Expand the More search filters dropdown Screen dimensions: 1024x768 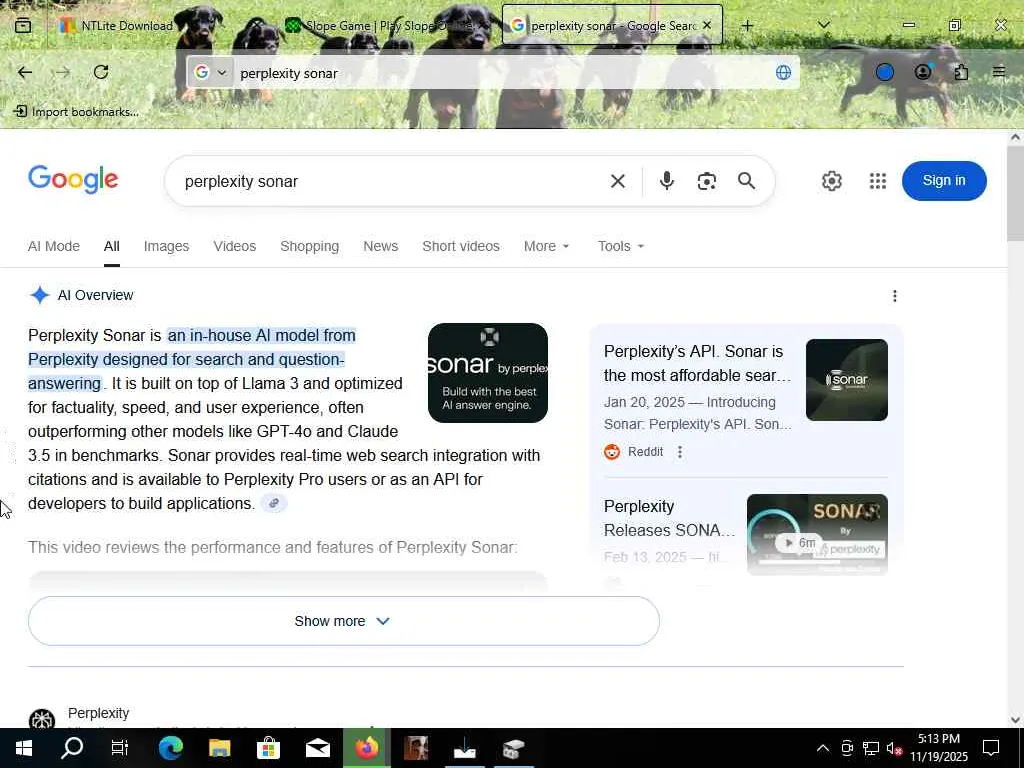click(x=547, y=246)
